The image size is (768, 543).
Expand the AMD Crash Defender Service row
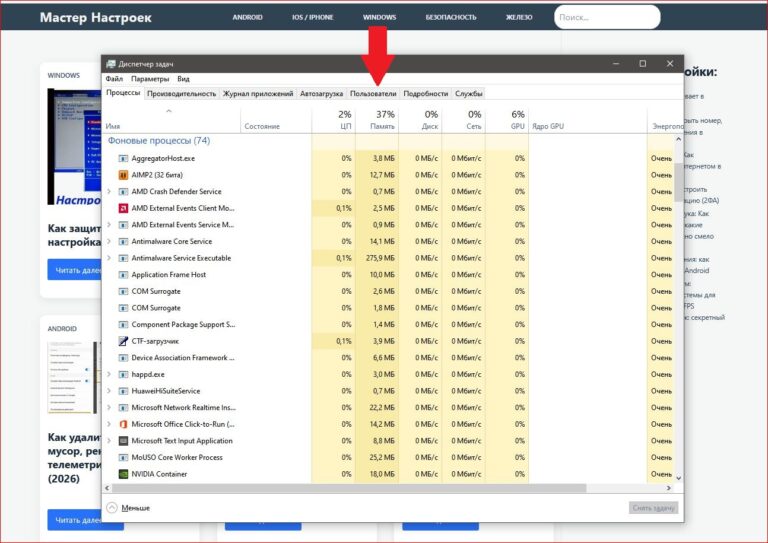109,191
